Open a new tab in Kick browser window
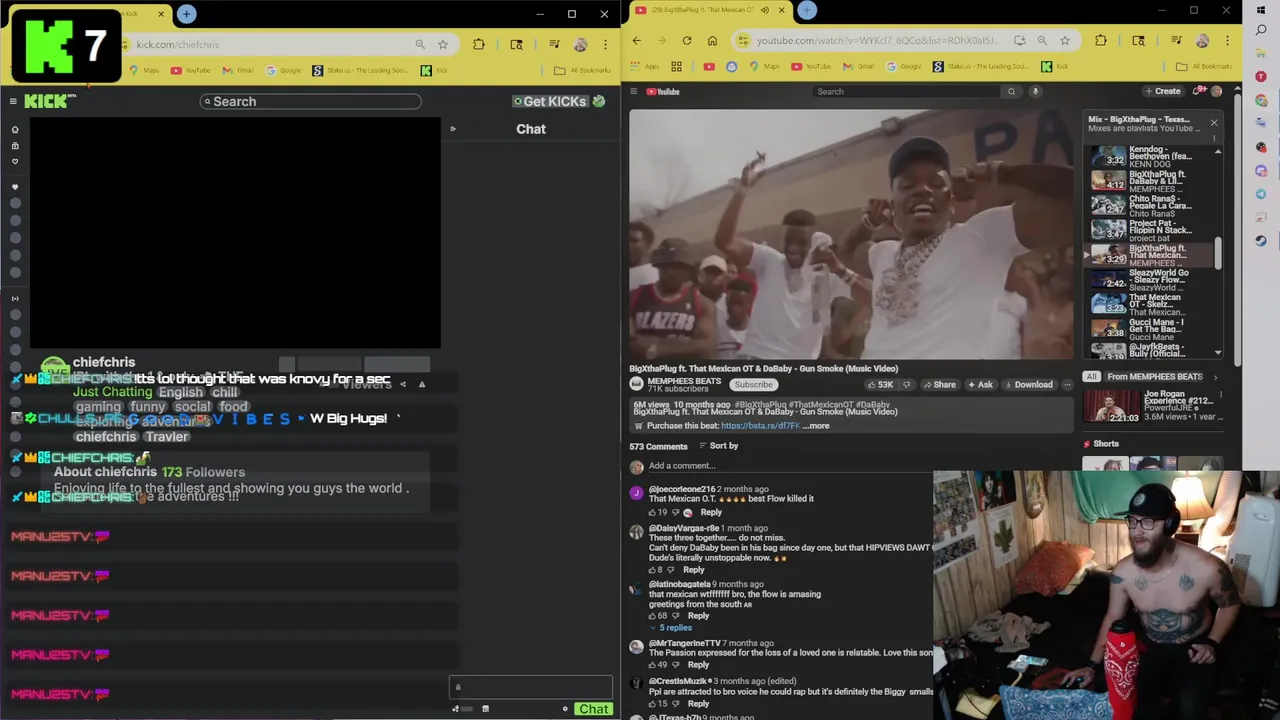 [x=186, y=14]
